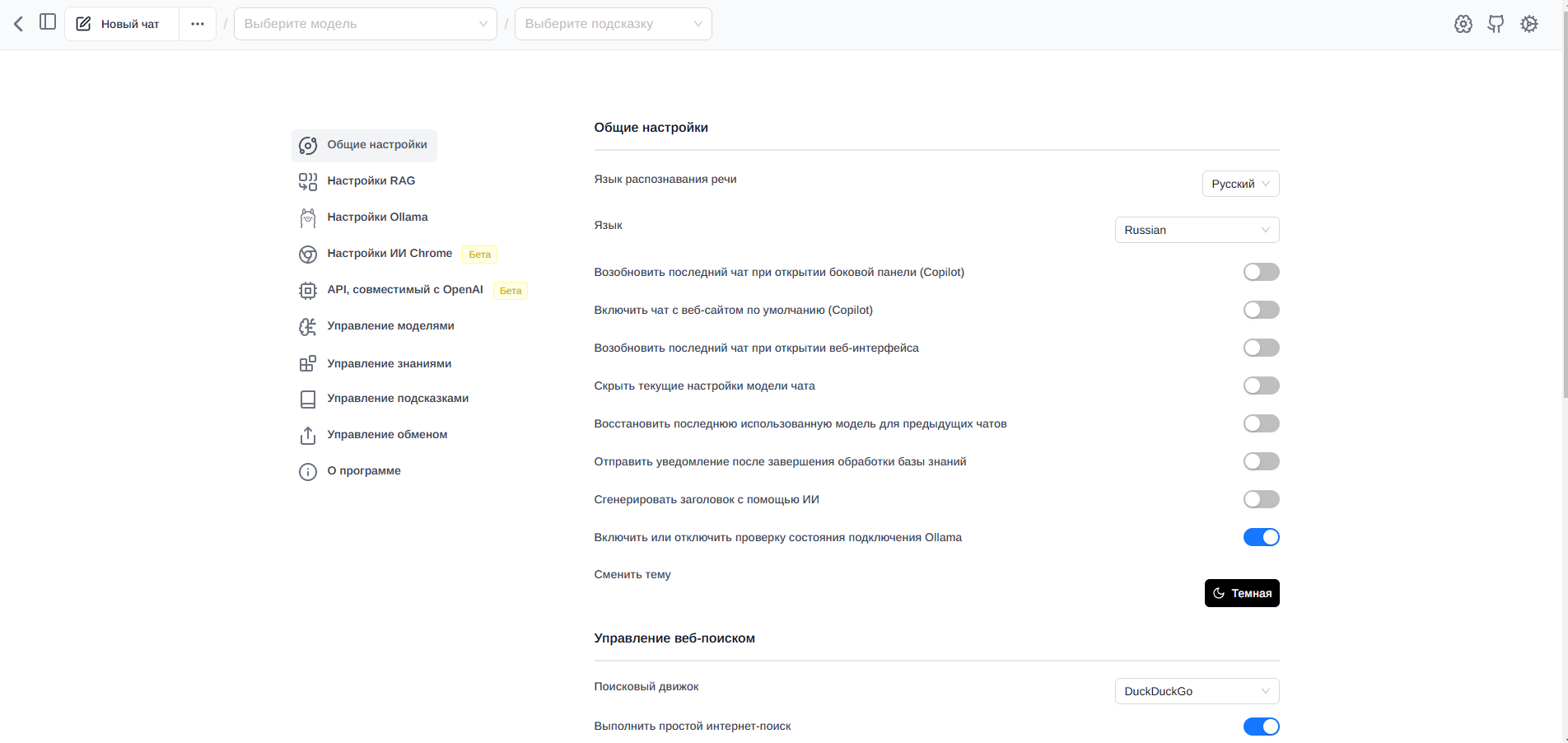Viewport: 1568px width, 743px height.
Task: Turn on AI title generation toggle
Action: click(x=1261, y=499)
